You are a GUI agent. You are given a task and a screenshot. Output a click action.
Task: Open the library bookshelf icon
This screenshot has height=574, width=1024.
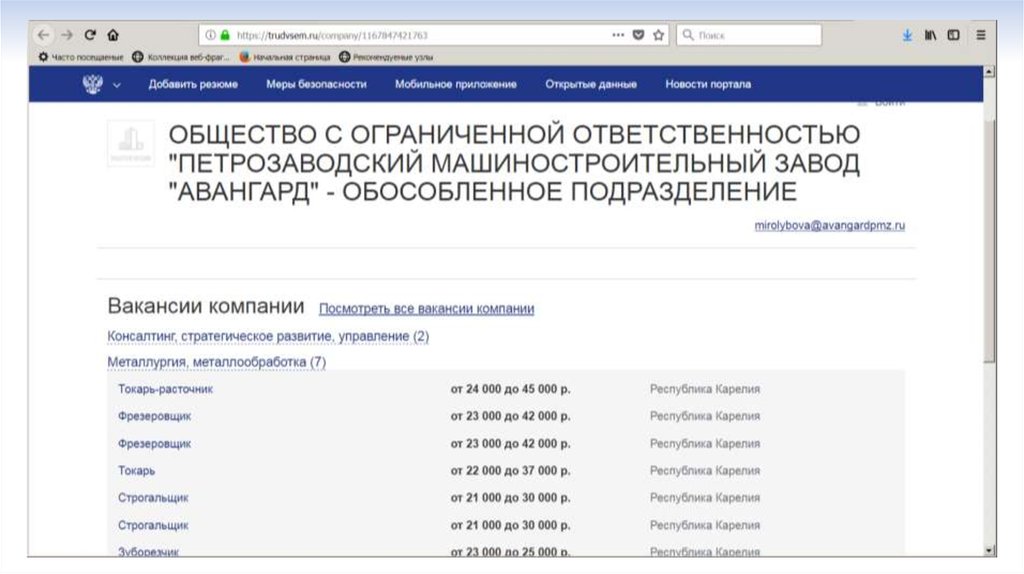pos(931,35)
